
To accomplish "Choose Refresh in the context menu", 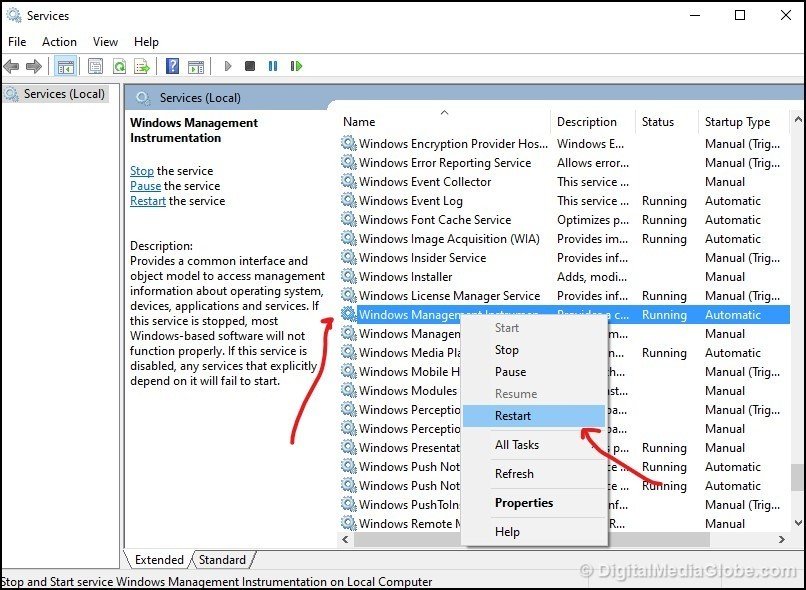I will click(x=534, y=474).
